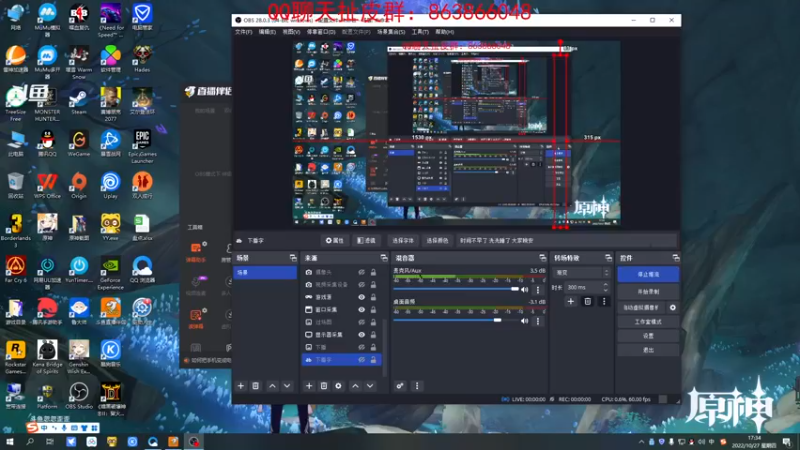Add a new scene with plus button
Viewport: 800px width, 450px height.
241,386
